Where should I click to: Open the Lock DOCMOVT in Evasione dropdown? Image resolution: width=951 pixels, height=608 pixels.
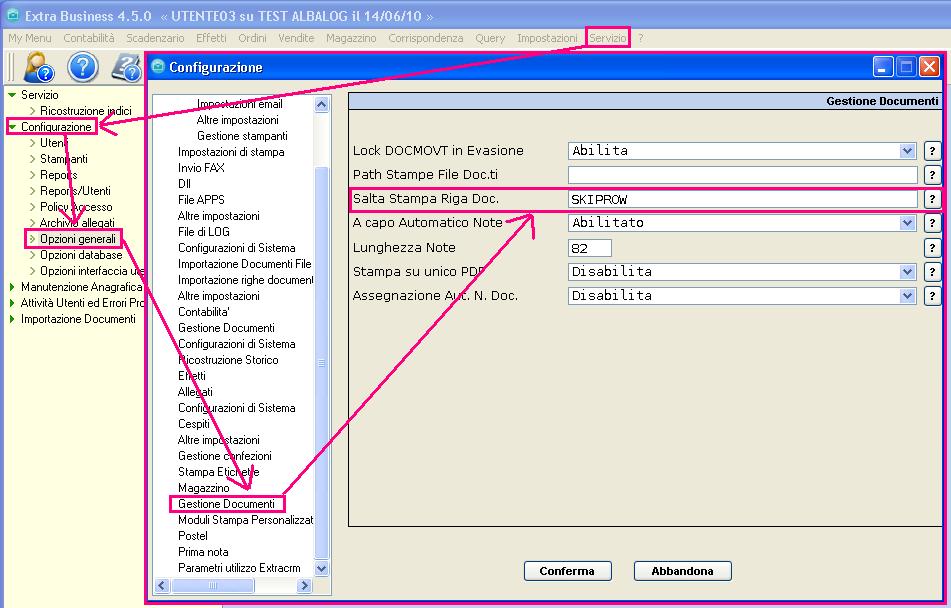907,151
